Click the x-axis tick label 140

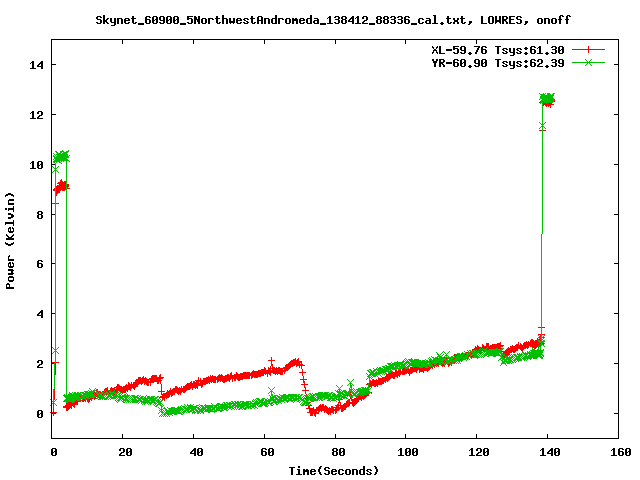(x=550, y=452)
